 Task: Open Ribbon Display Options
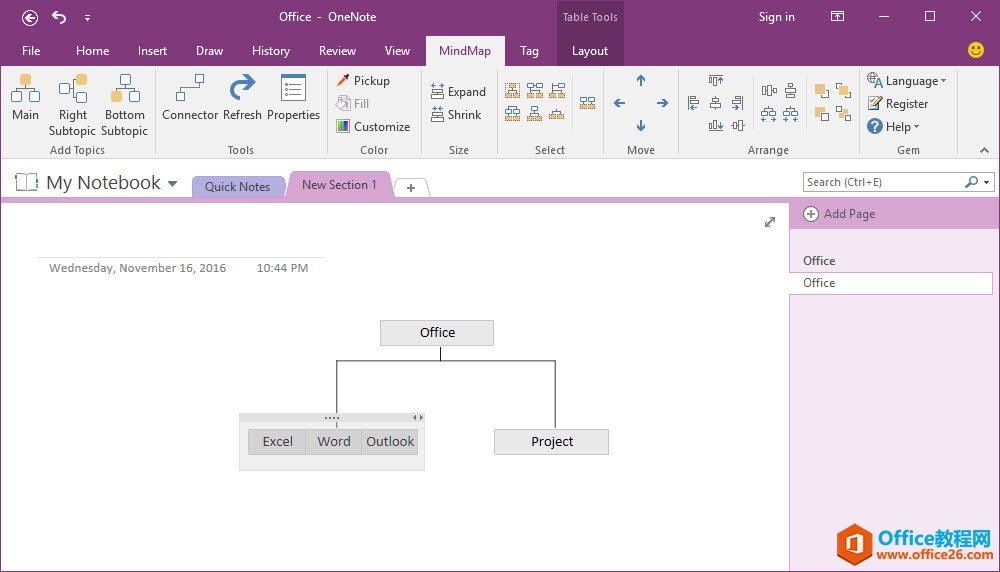pos(837,17)
